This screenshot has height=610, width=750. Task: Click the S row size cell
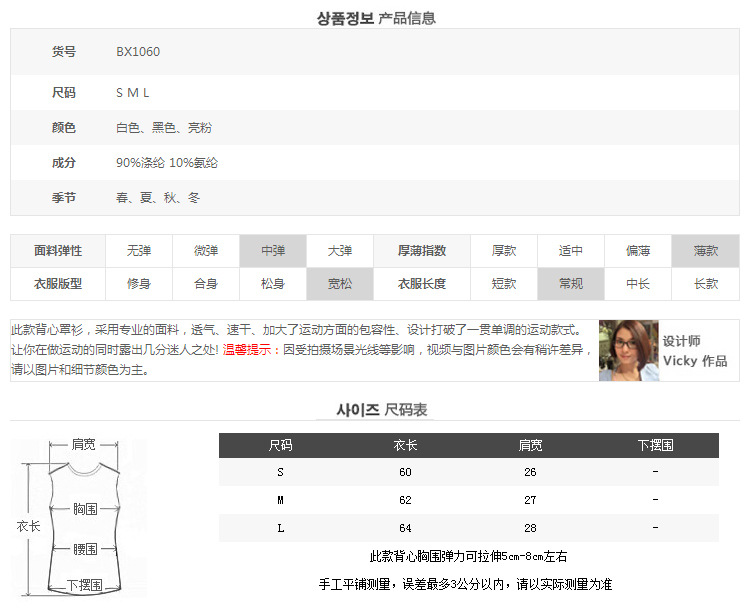click(x=281, y=472)
